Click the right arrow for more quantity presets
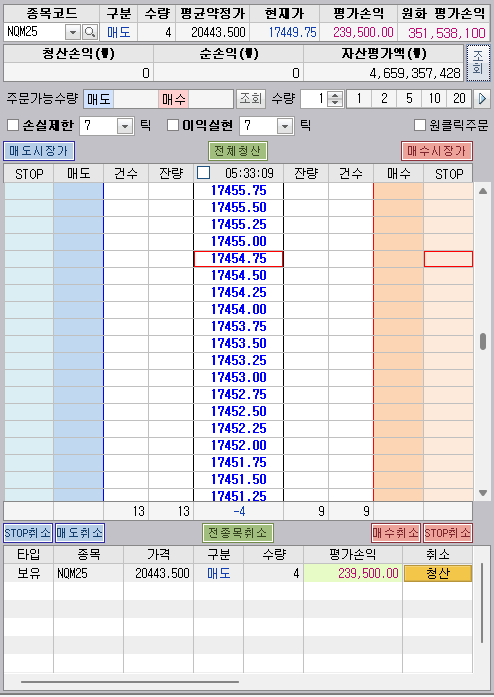Screen dimensions: 494x697 point(482,98)
